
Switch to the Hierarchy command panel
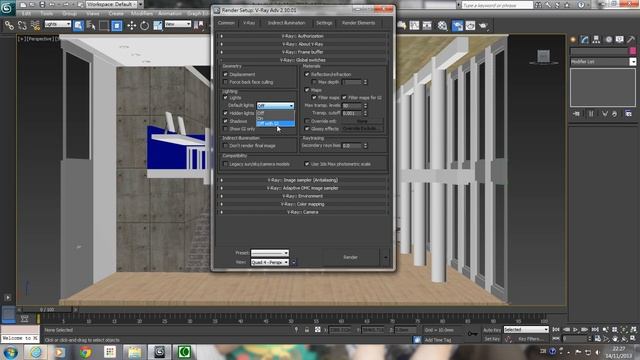pyautogui.click(x=596, y=40)
